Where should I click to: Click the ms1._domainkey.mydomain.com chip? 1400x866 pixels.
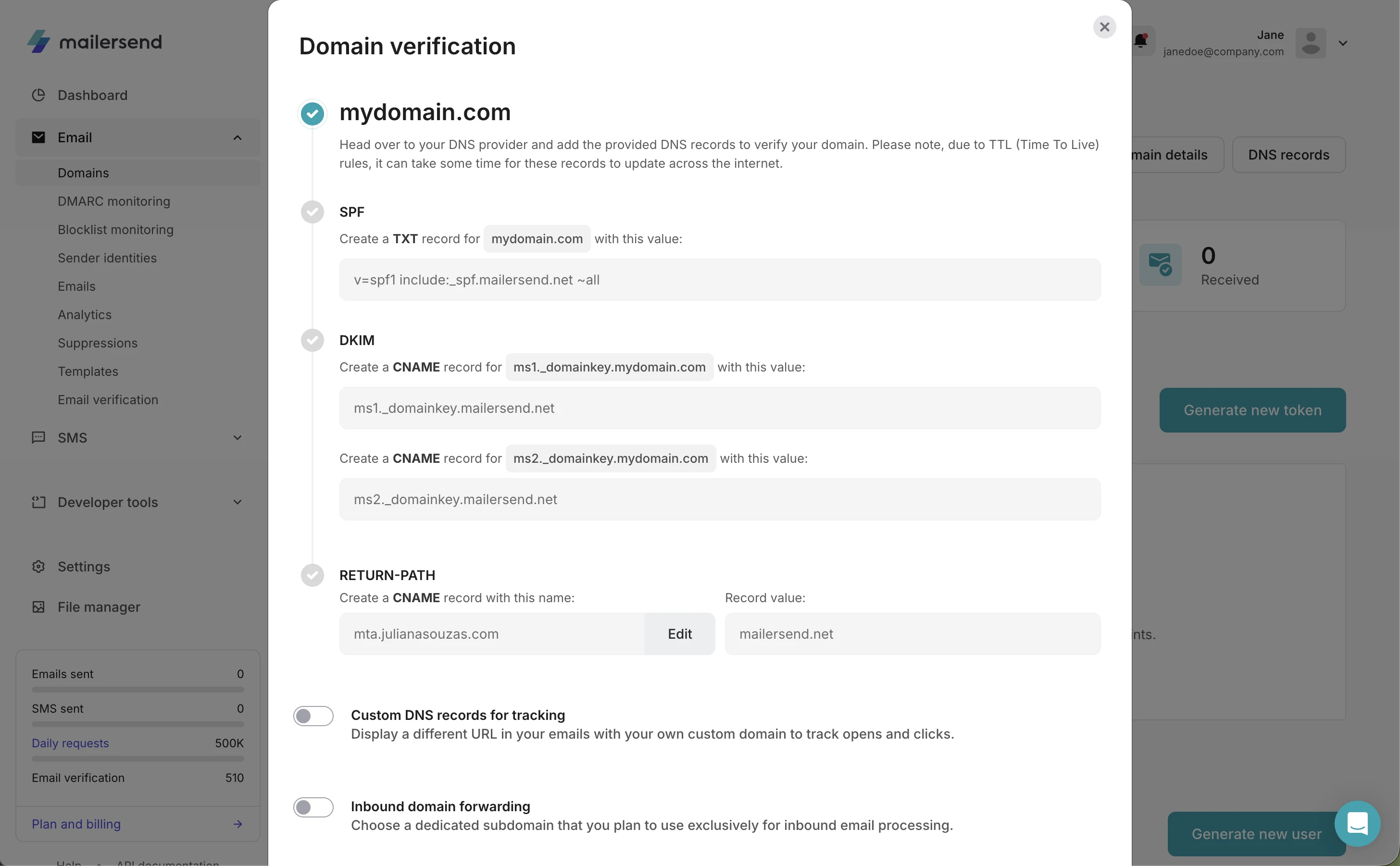(610, 367)
